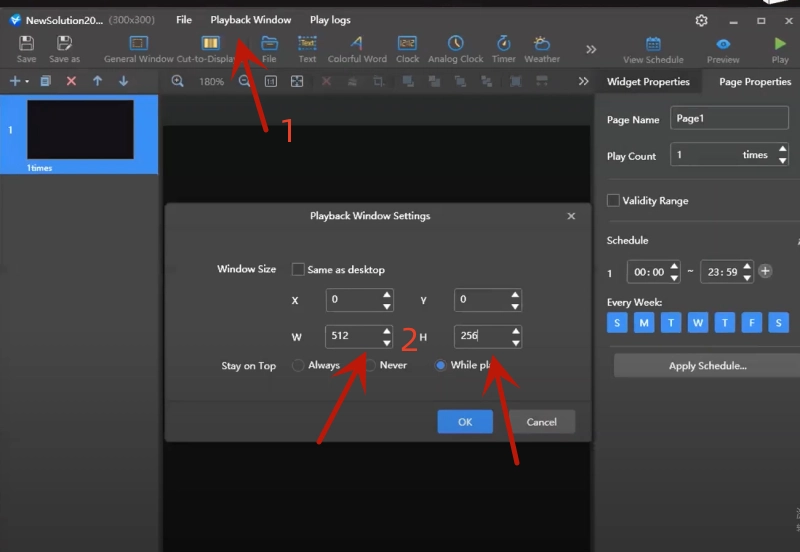The image size is (800, 552).
Task: Add a General Window widget
Action: coord(139,43)
